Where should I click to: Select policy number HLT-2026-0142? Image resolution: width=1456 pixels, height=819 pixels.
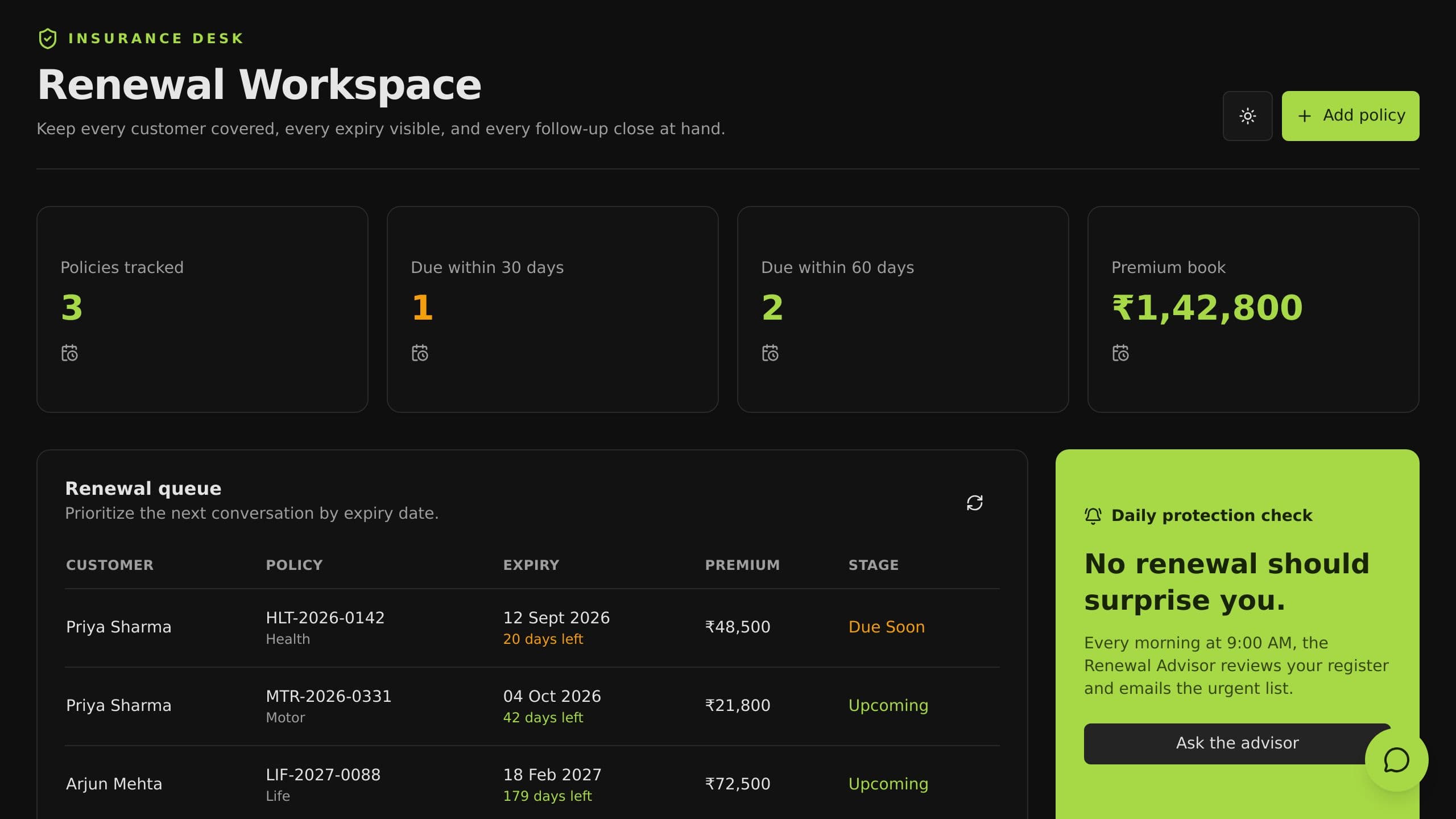325,618
